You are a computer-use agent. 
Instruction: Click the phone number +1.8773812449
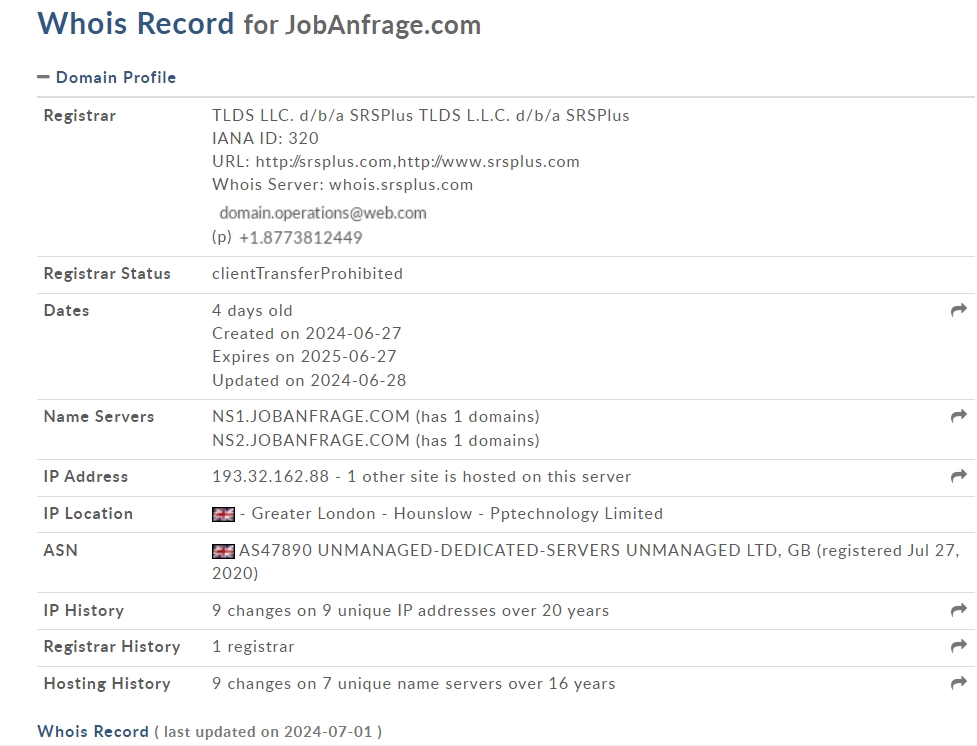300,237
